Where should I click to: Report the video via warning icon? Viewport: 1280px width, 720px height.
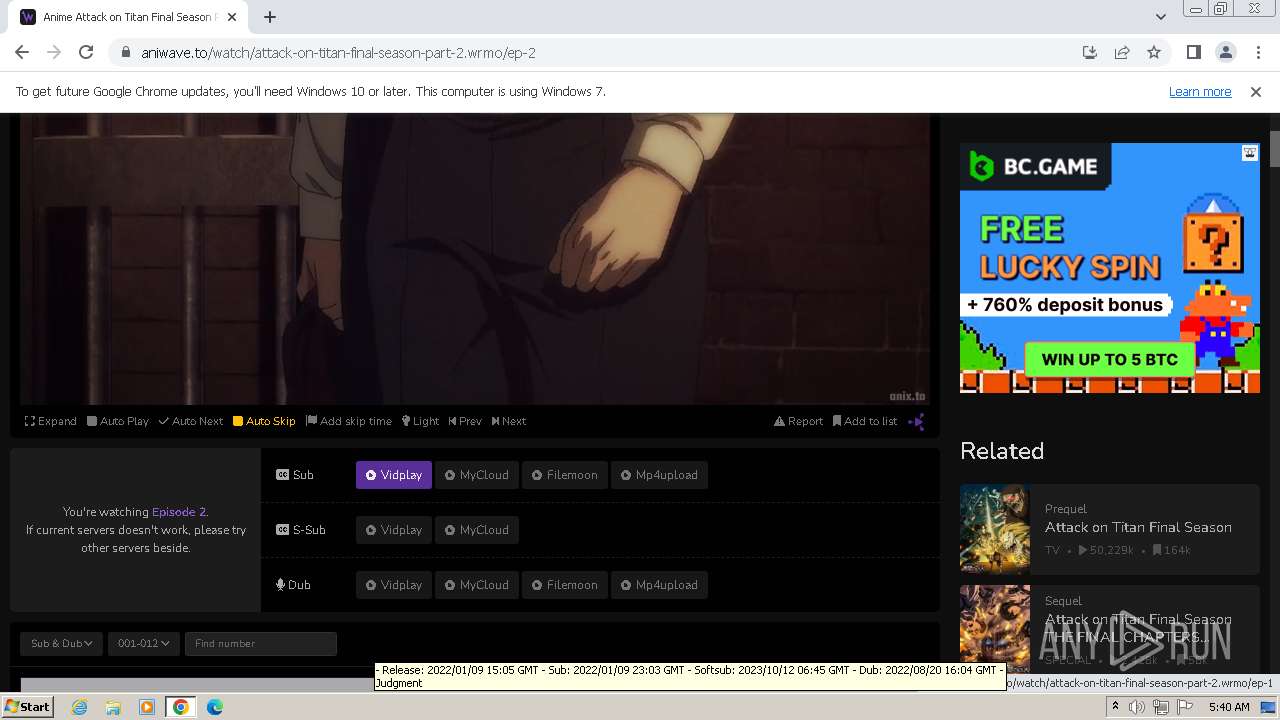point(798,421)
